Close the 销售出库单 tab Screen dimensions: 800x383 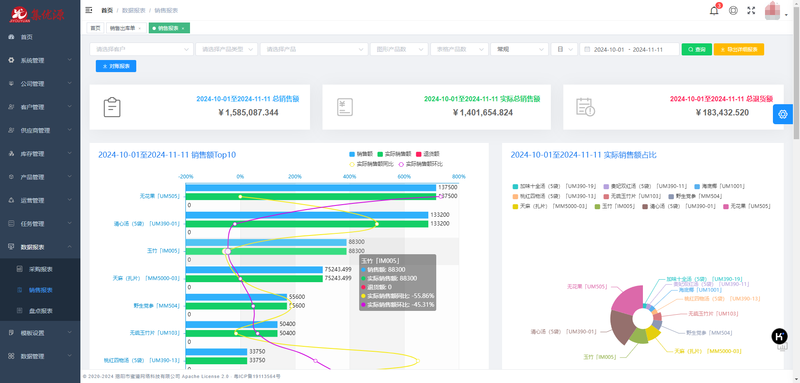(x=140, y=28)
